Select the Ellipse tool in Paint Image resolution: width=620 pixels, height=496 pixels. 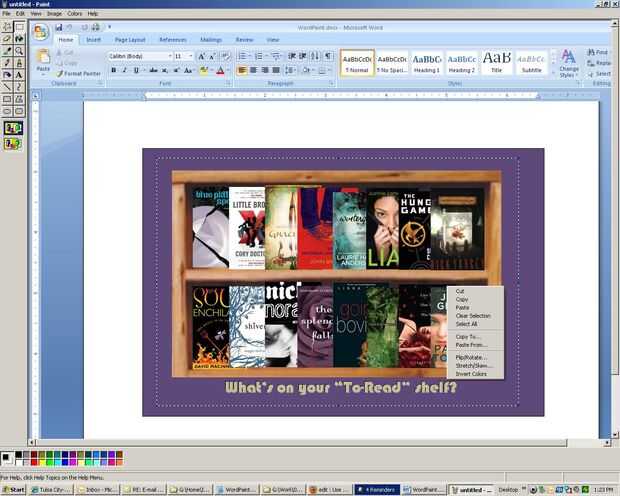7,111
